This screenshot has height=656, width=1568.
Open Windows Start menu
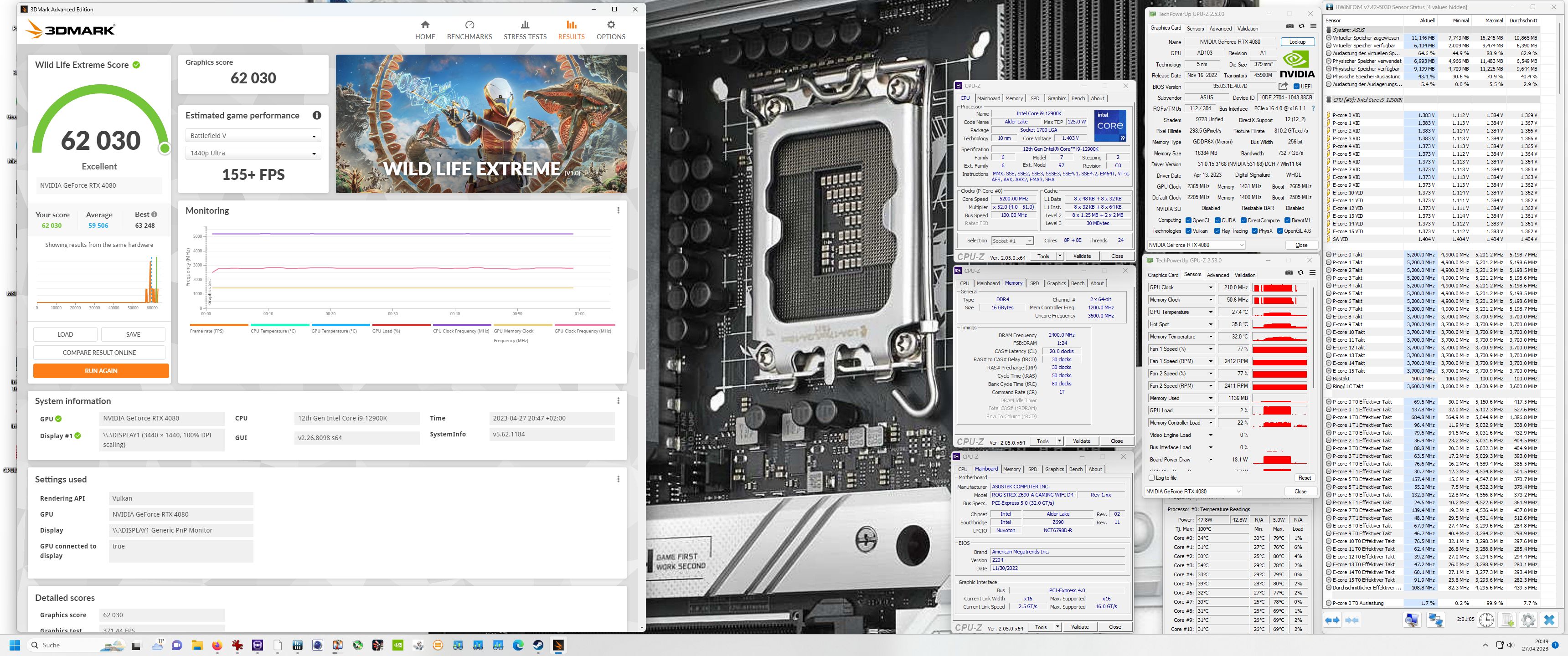[x=15, y=645]
